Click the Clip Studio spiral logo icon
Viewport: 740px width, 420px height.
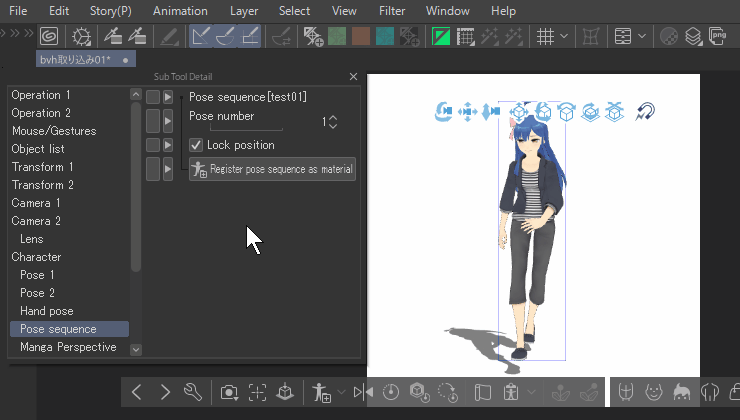[x=48, y=37]
